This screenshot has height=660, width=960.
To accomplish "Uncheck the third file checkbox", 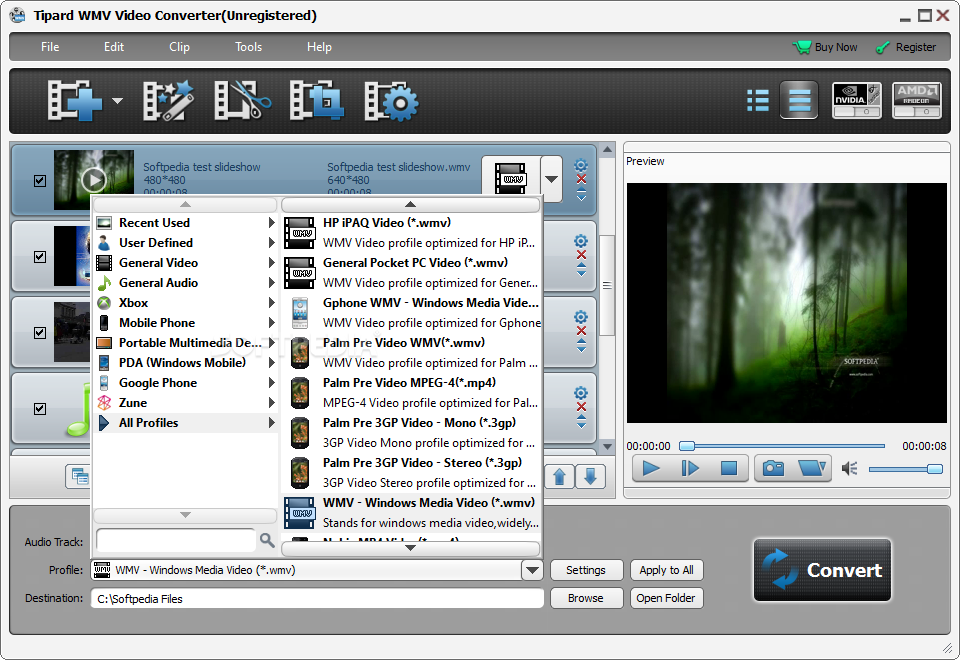I will pos(40,332).
